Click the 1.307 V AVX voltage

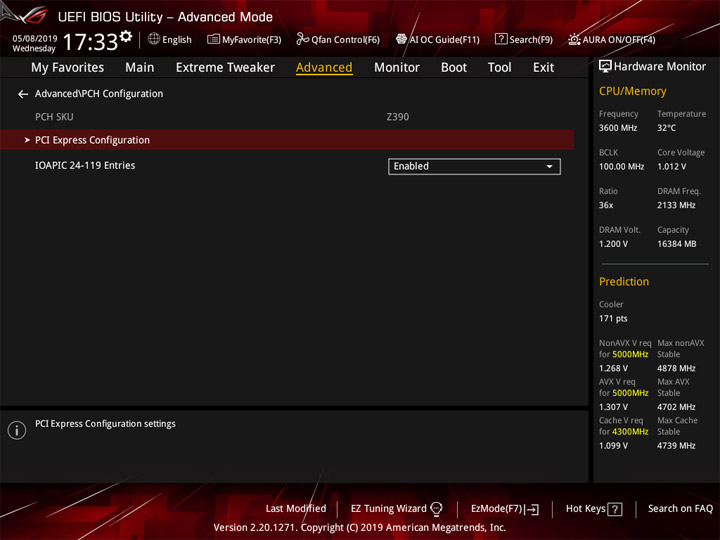coord(613,407)
